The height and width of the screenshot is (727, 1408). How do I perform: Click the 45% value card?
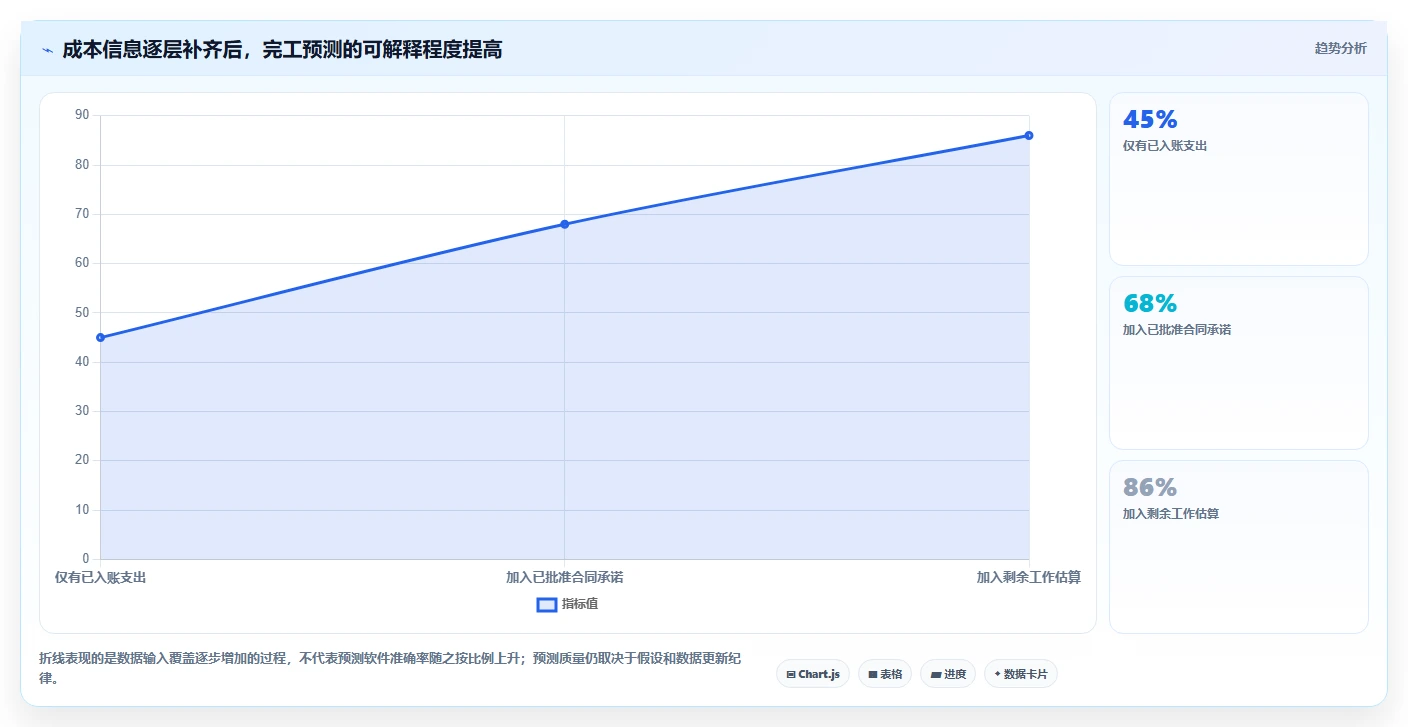[x=1238, y=179]
